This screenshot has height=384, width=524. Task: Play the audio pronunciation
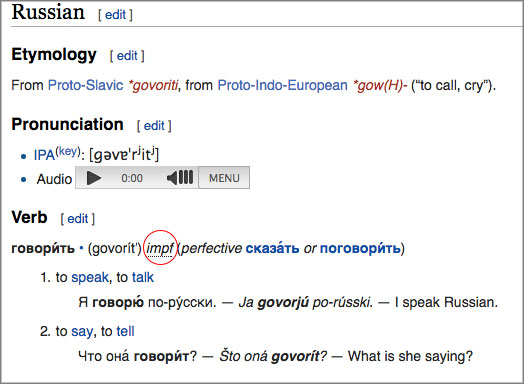tap(94, 178)
